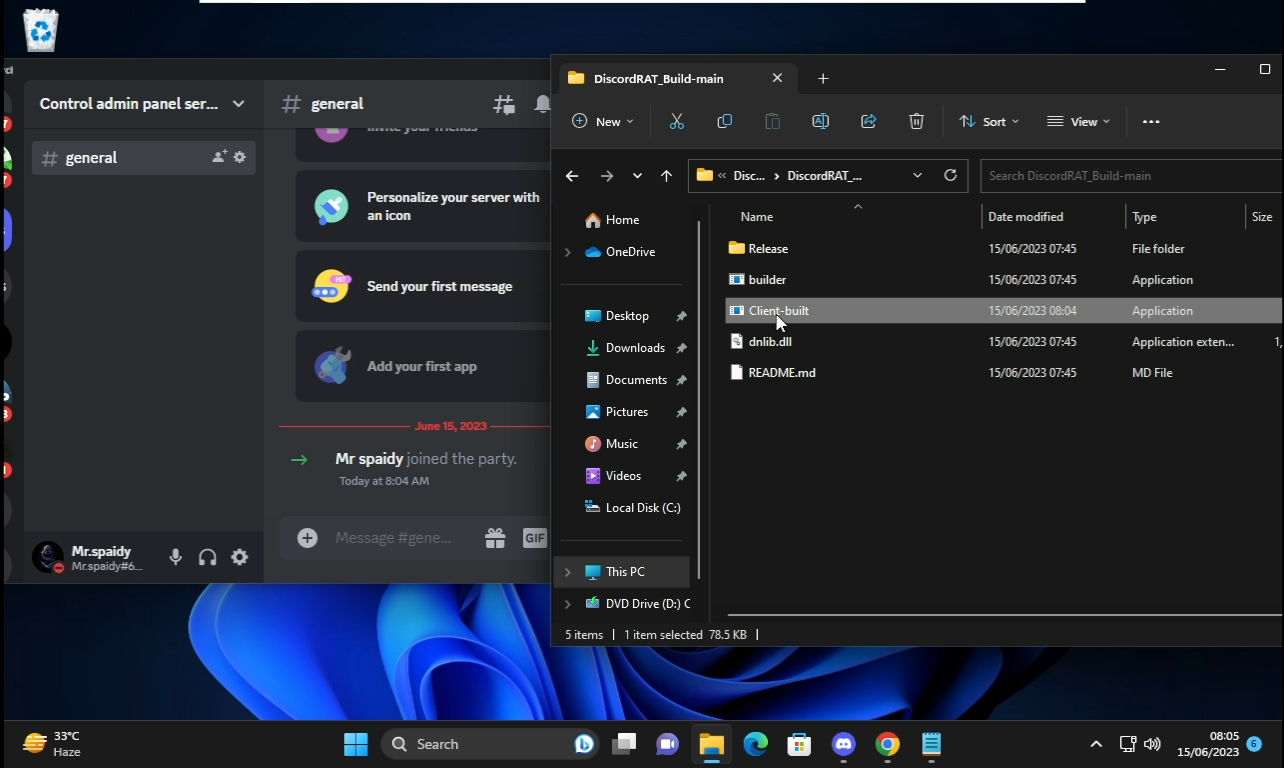This screenshot has height=768, width=1284.
Task: Open Microsoft Store from the taskbar
Action: [799, 744]
